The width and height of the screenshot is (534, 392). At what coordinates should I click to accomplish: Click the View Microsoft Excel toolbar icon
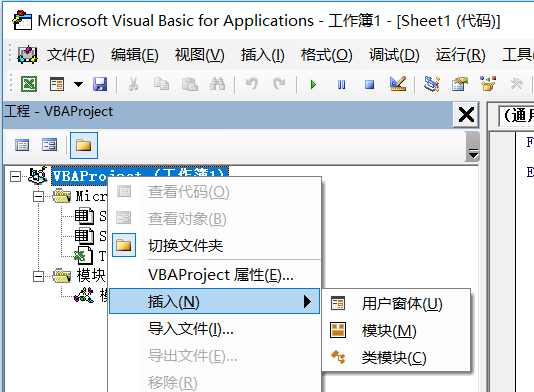pyautogui.click(x=29, y=84)
